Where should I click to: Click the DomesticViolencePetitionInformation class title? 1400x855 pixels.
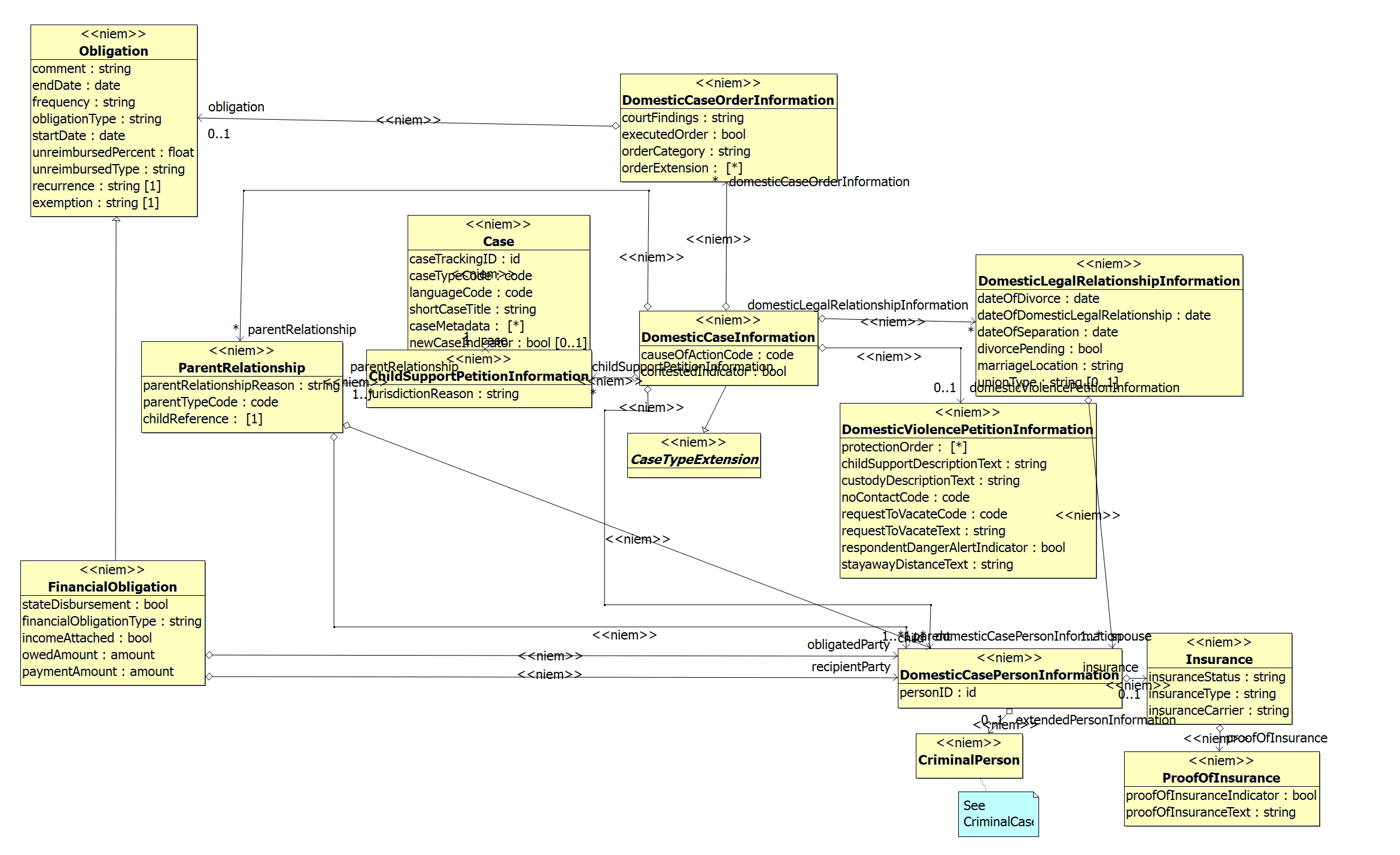(967, 429)
